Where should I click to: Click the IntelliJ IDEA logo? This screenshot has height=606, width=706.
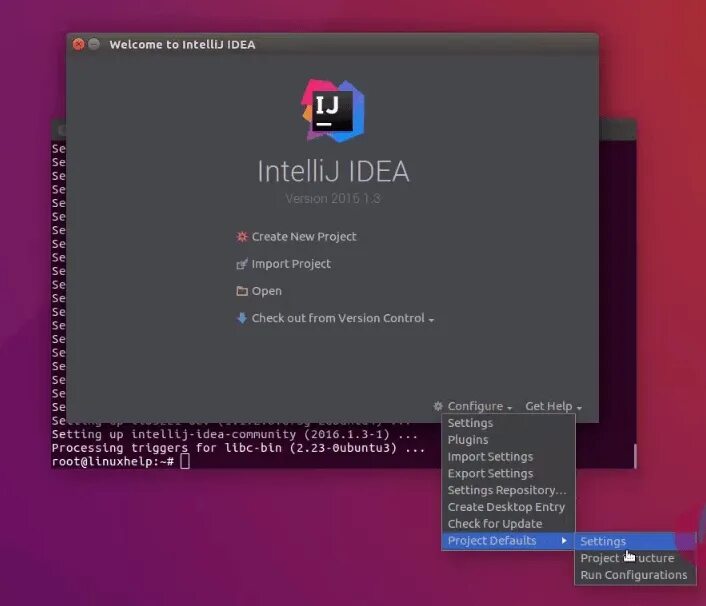point(333,111)
